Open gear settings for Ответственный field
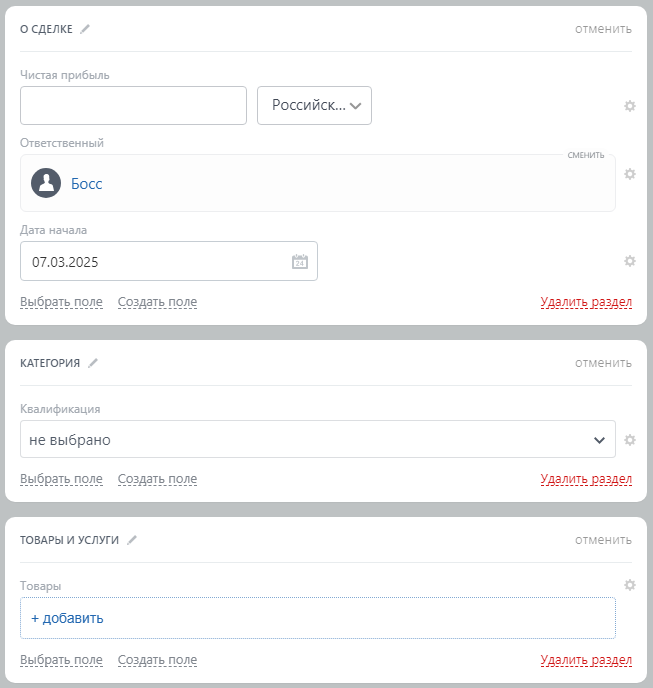Viewport: 653px width, 688px height. (630, 174)
